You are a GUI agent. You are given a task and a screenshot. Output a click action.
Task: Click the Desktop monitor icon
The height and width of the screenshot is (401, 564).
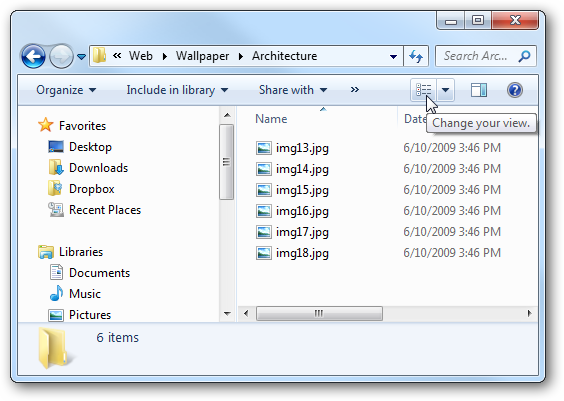[x=56, y=146]
